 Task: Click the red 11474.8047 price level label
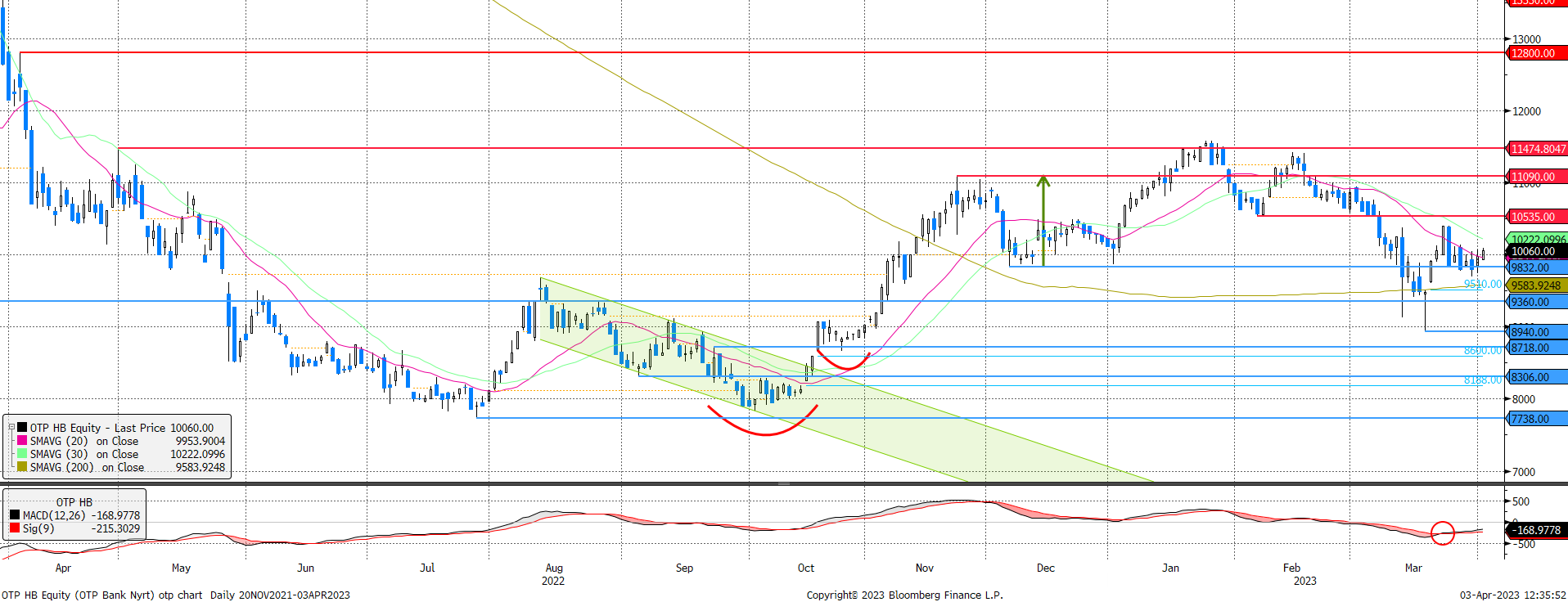tap(1537, 149)
